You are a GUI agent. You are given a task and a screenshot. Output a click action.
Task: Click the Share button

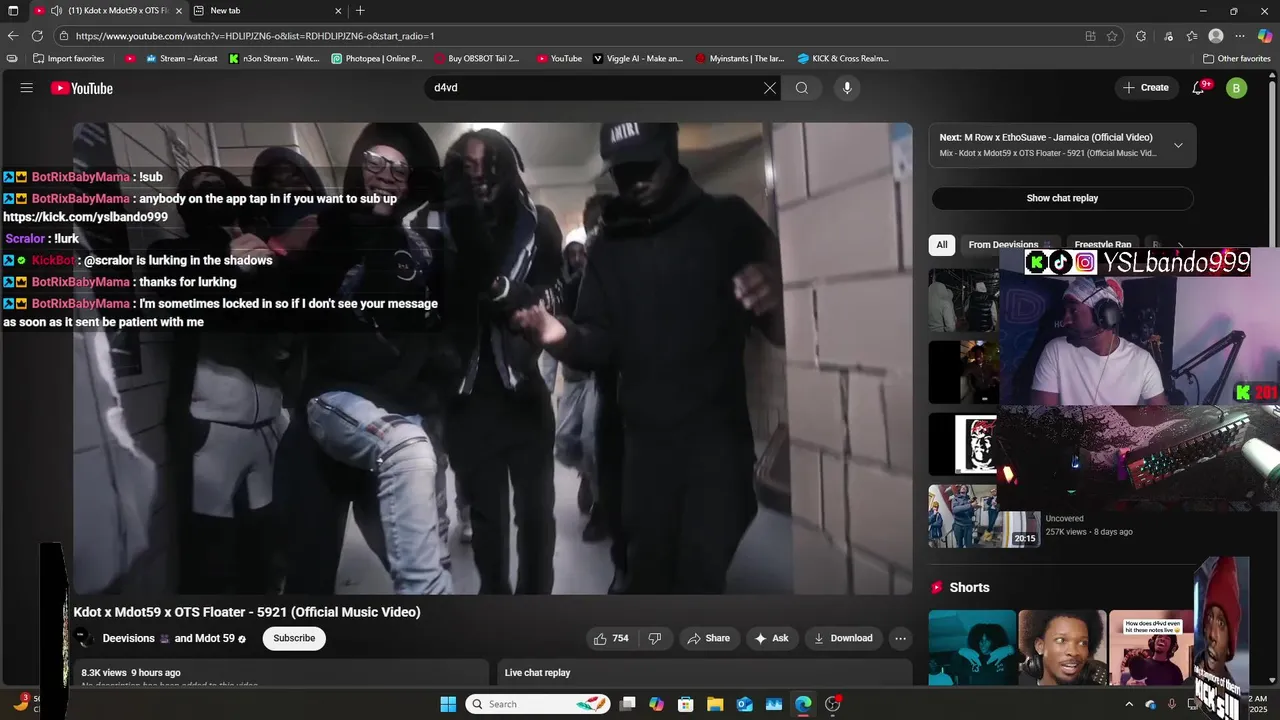coord(708,638)
